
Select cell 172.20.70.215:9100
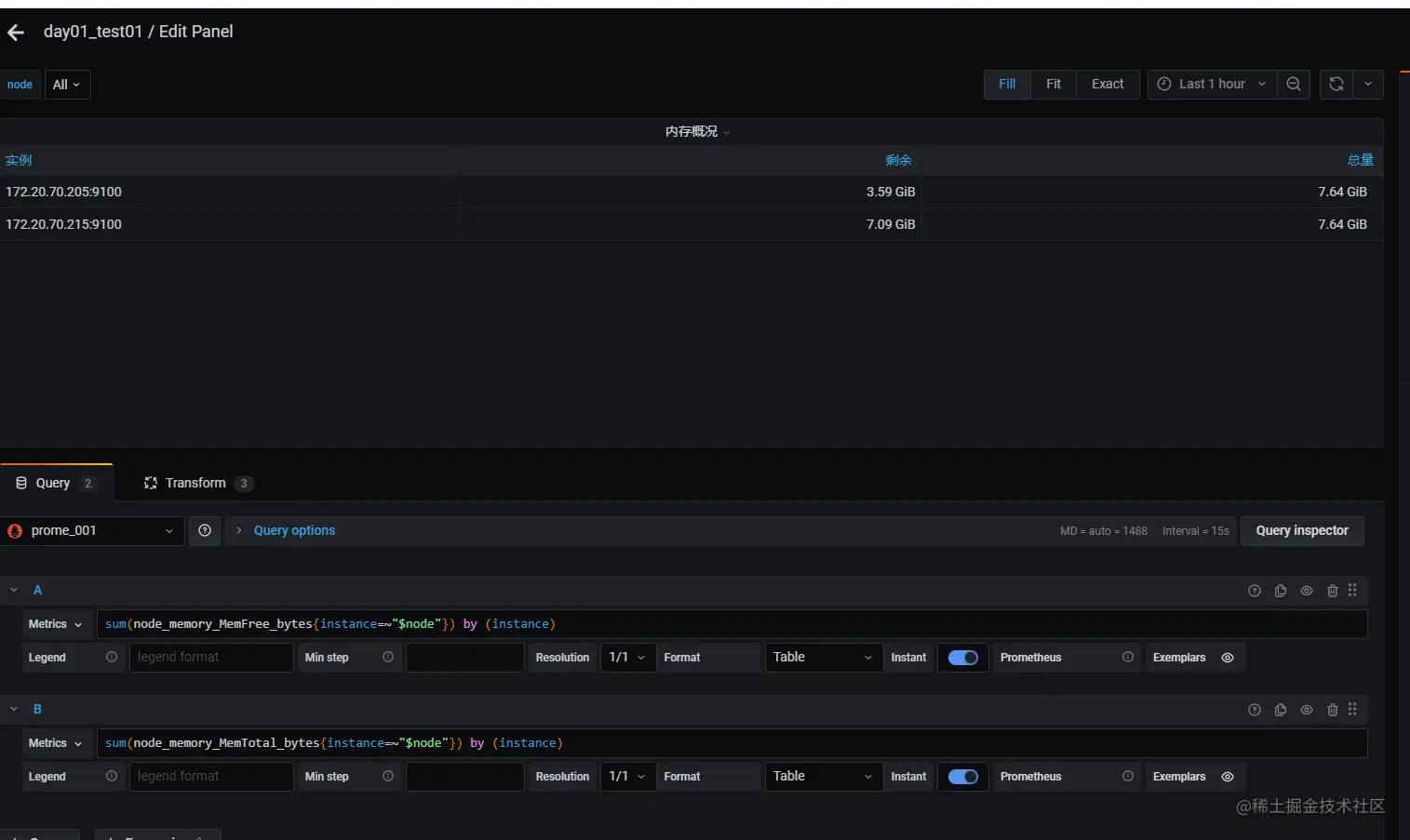(x=230, y=224)
